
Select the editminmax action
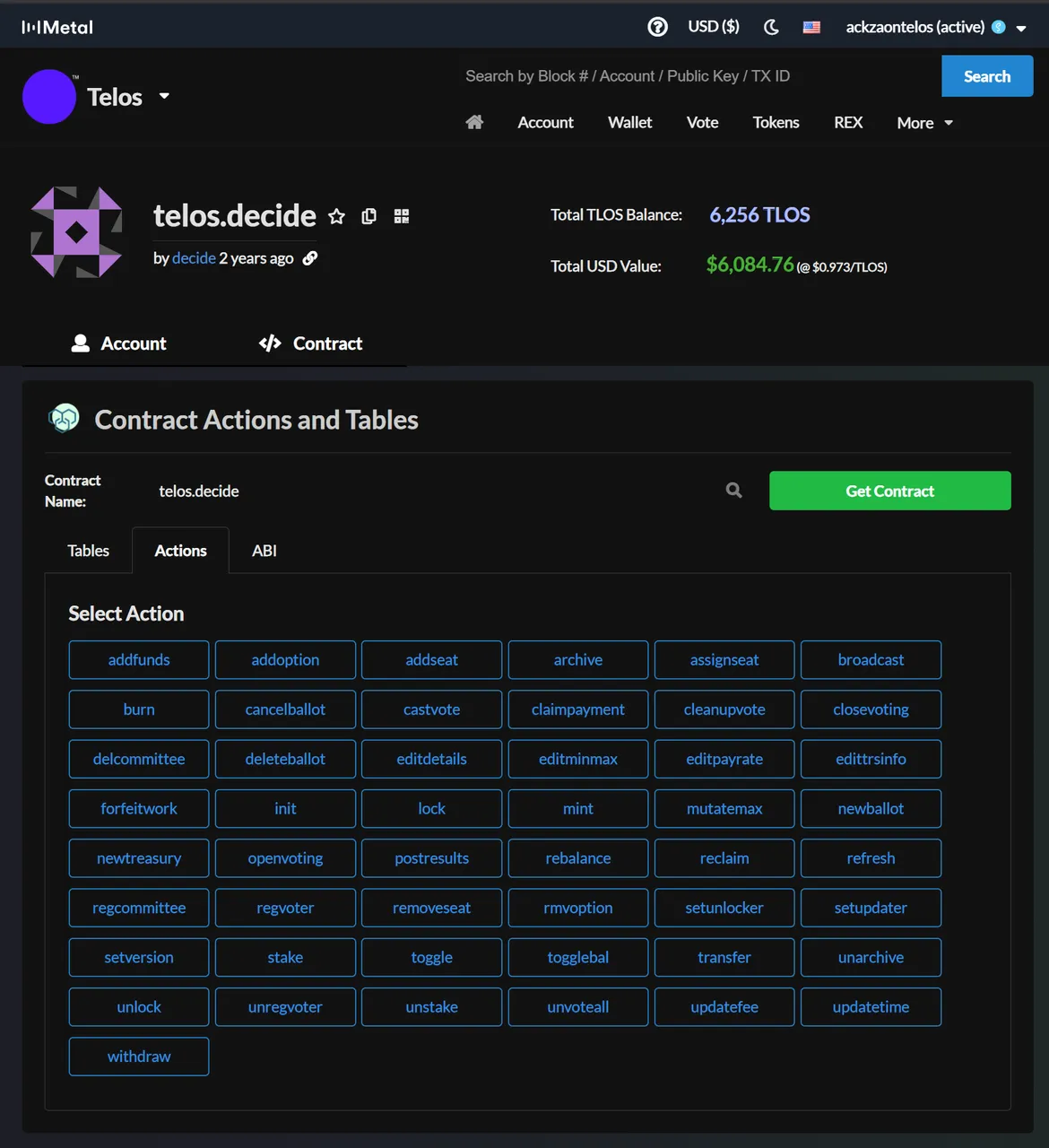pyautogui.click(x=578, y=759)
